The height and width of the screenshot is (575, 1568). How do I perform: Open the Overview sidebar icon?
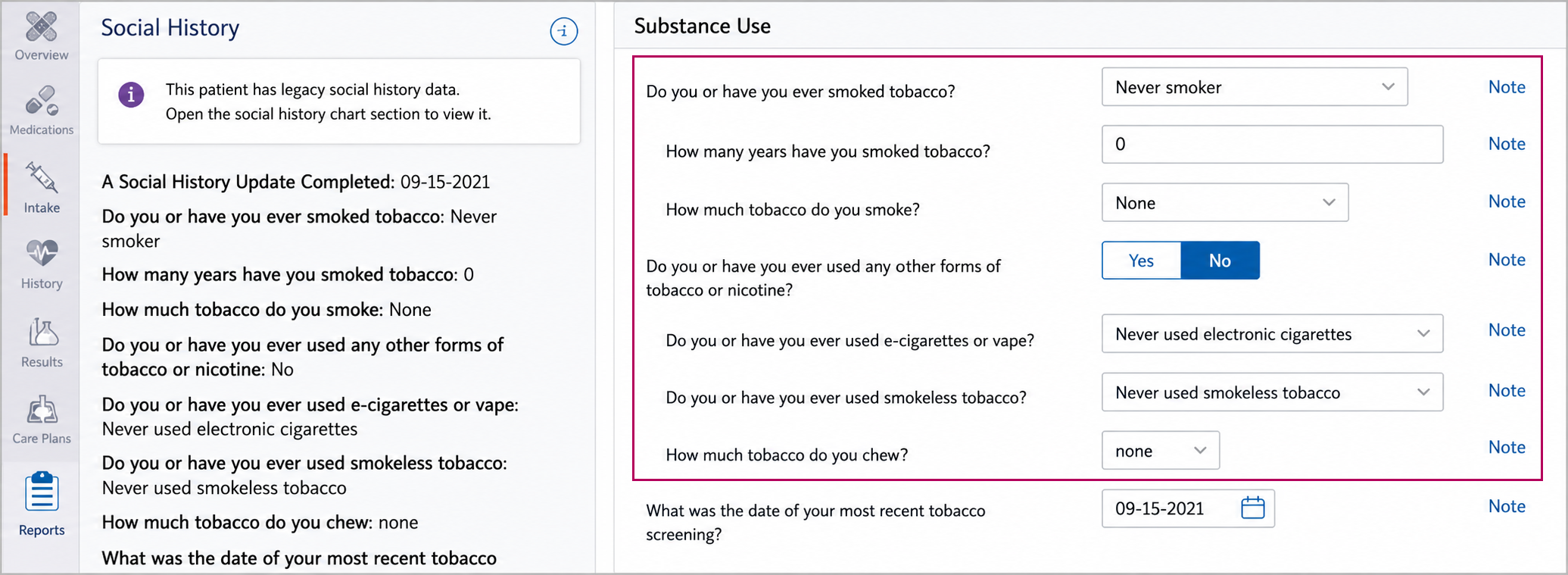click(41, 28)
